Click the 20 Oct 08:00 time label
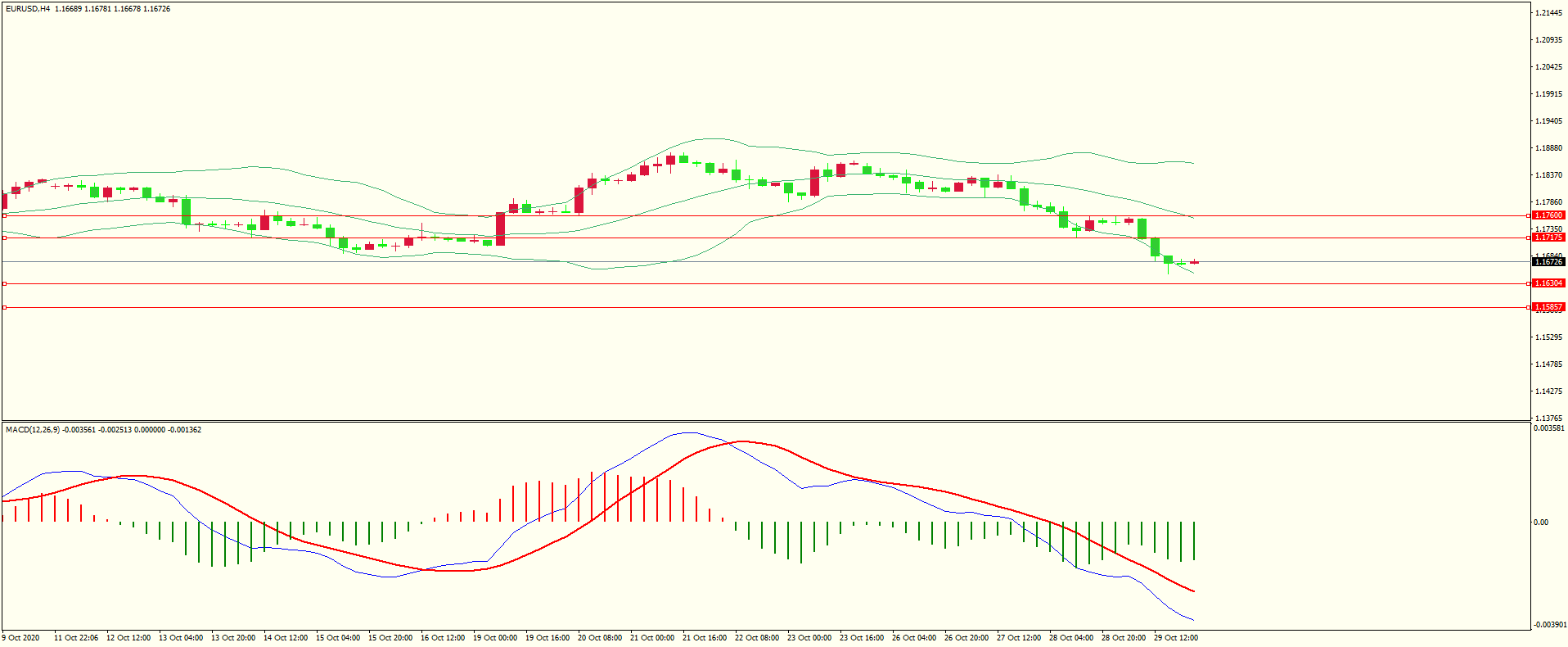The height and width of the screenshot is (647, 1568). click(x=600, y=638)
